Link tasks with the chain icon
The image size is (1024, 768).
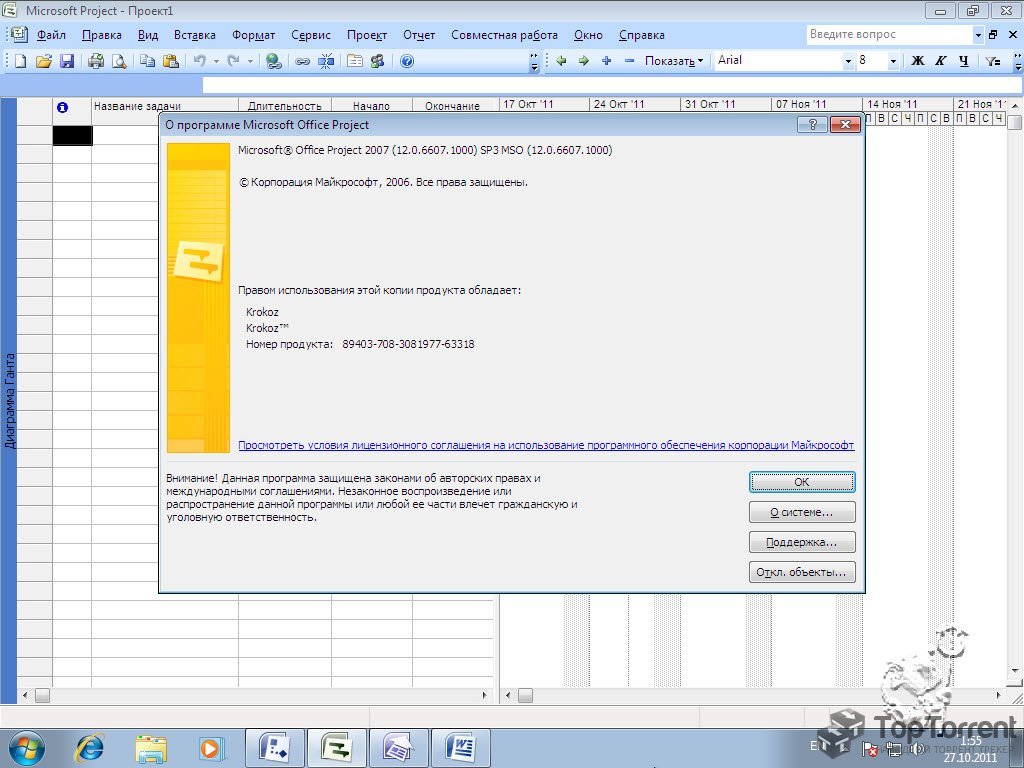click(x=302, y=61)
